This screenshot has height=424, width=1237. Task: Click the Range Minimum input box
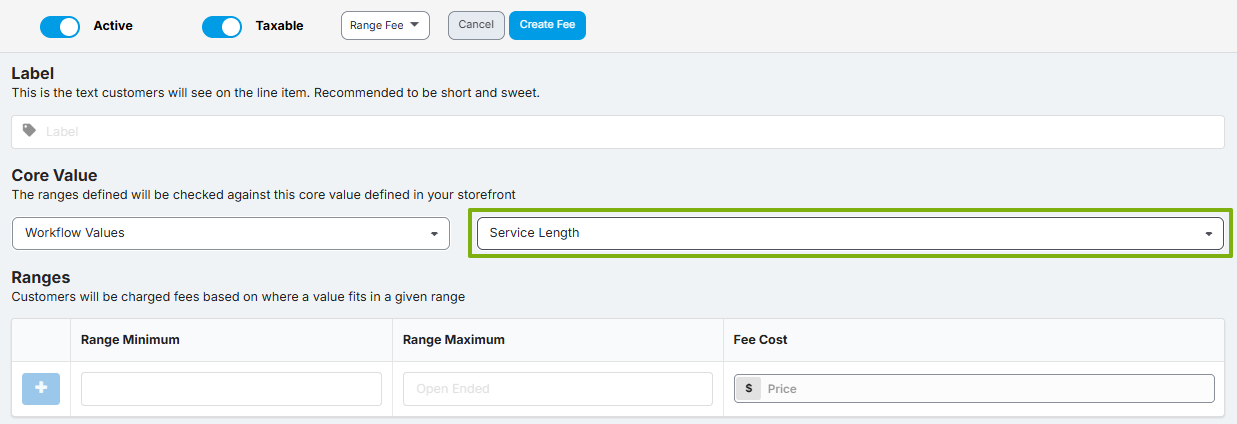click(231, 389)
